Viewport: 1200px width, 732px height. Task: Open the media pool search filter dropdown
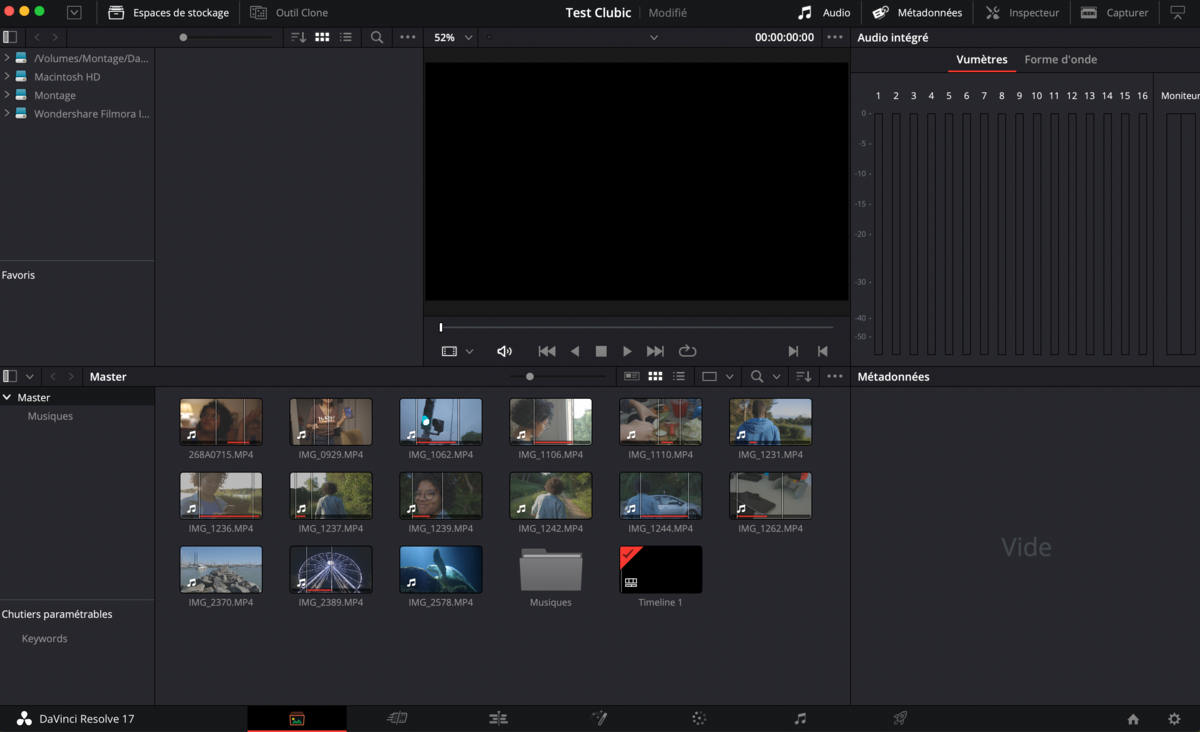(x=776, y=377)
